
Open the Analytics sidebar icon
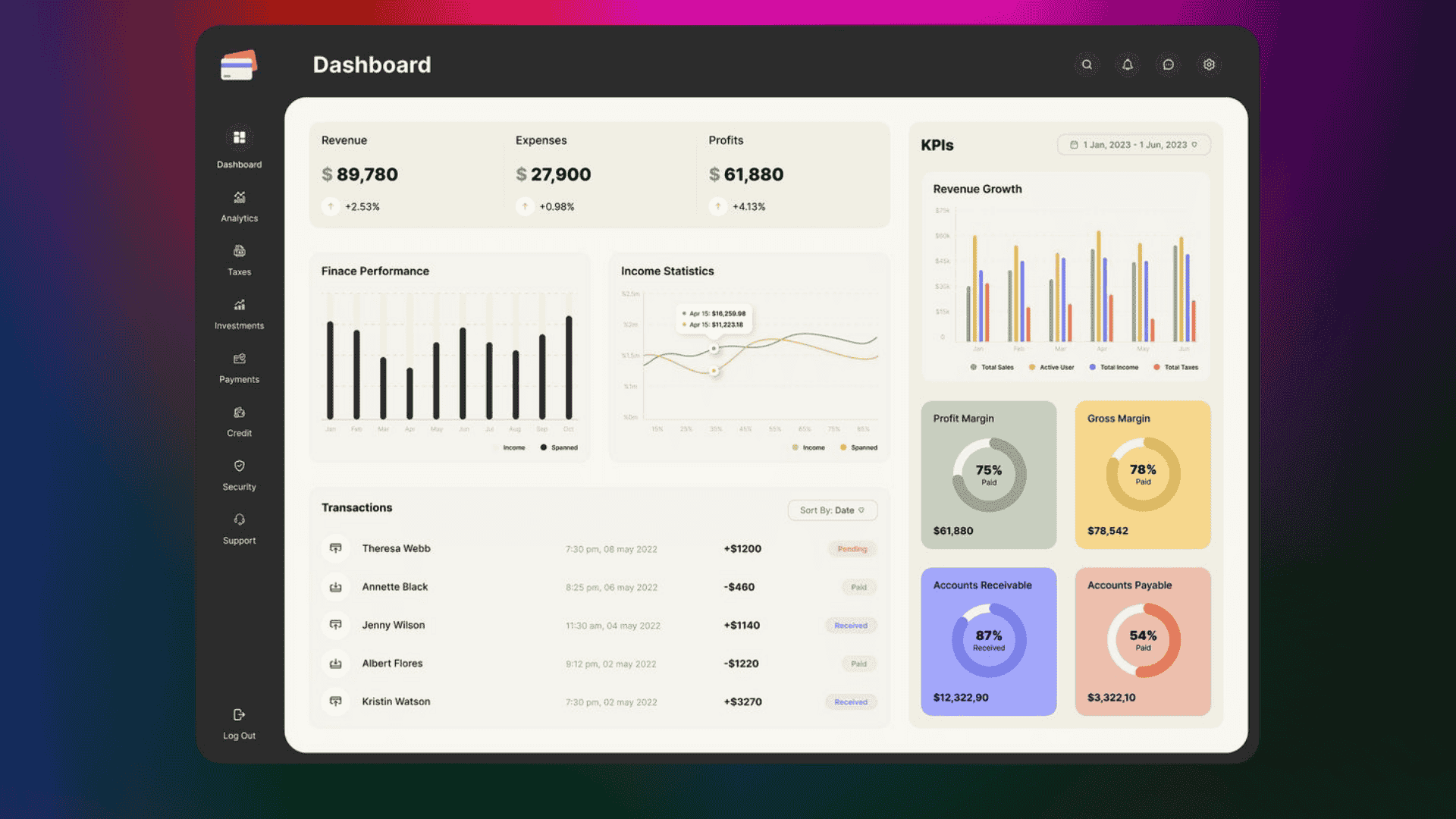point(240,198)
